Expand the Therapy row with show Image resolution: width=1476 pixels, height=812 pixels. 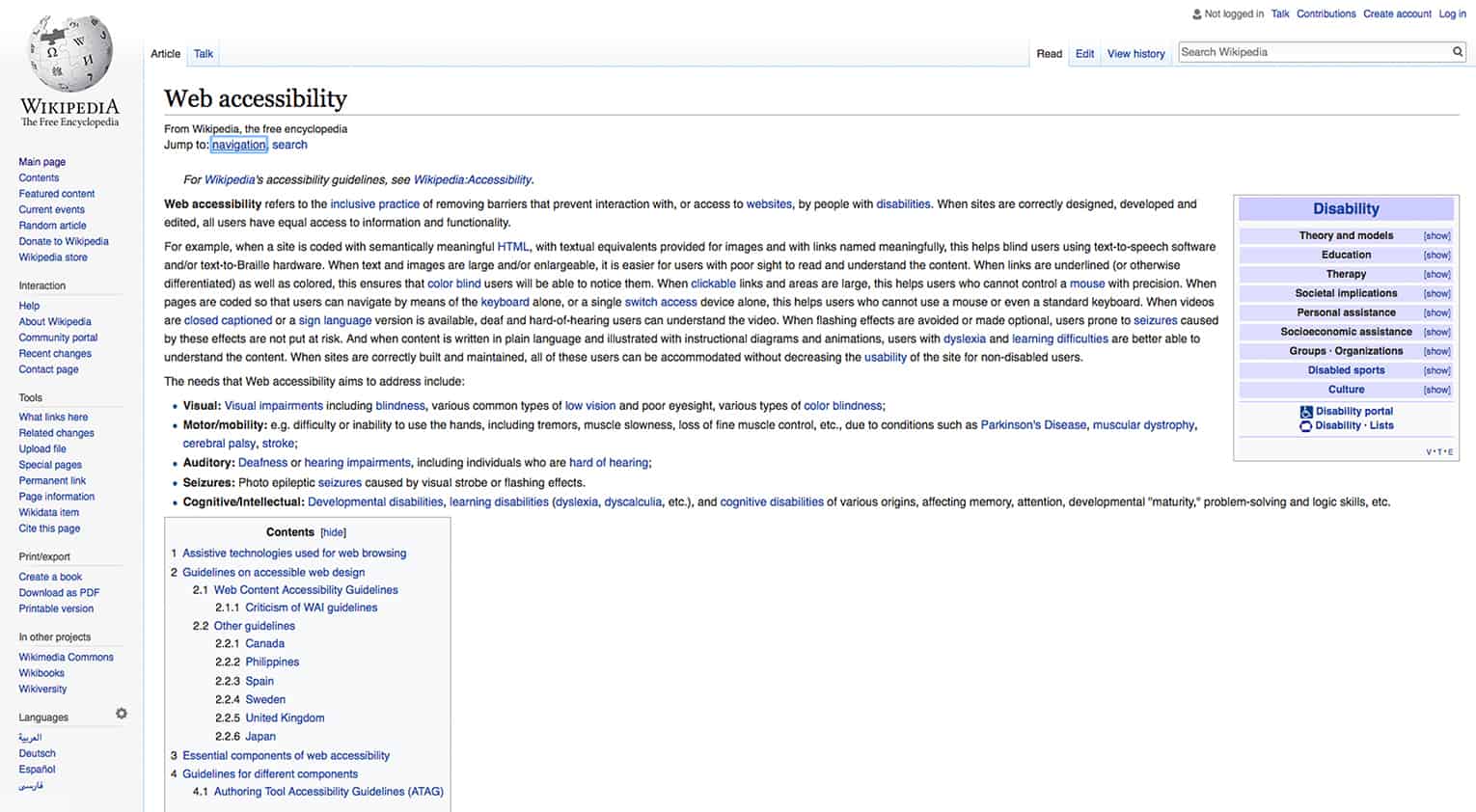tap(1436, 275)
